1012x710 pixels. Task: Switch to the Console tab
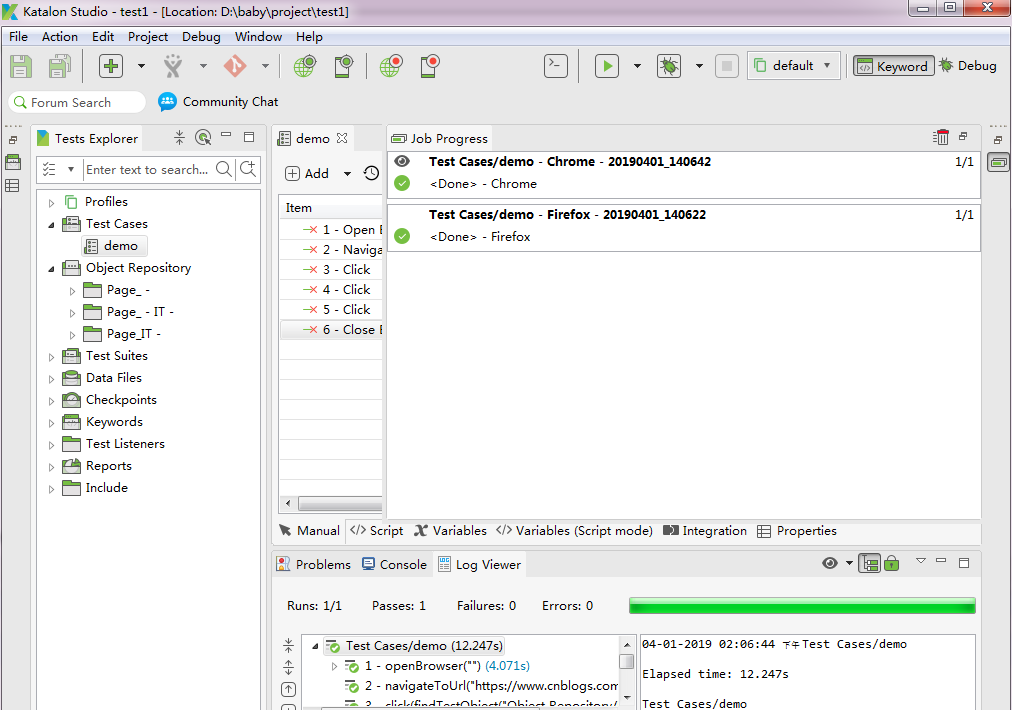click(394, 564)
